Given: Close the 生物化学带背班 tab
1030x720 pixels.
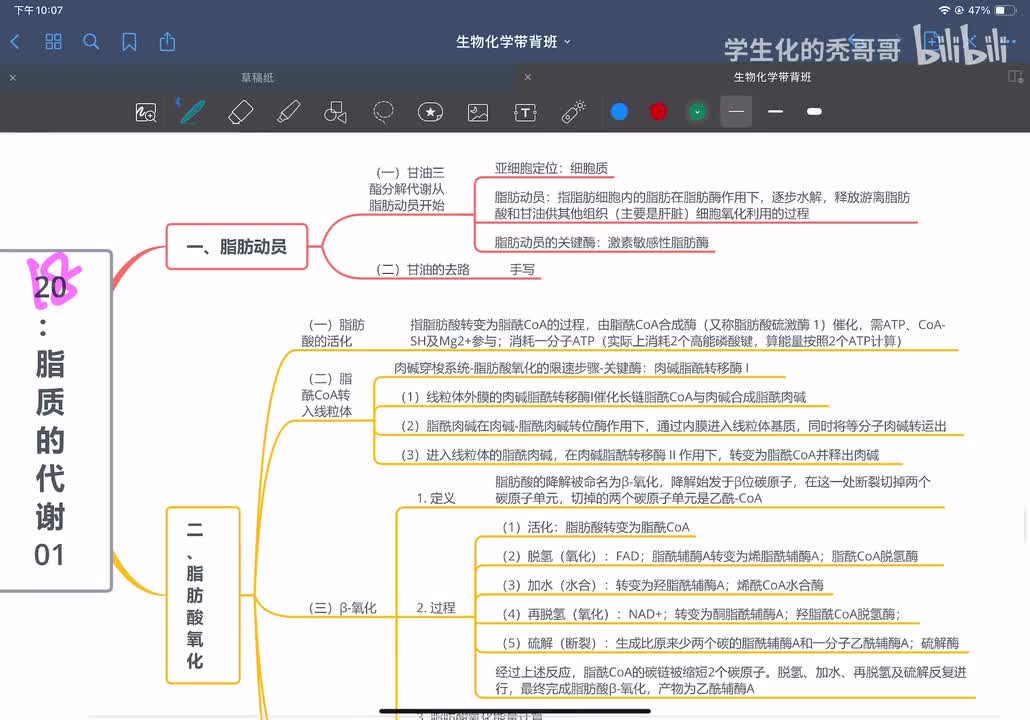Looking at the screenshot, I should coord(527,77).
